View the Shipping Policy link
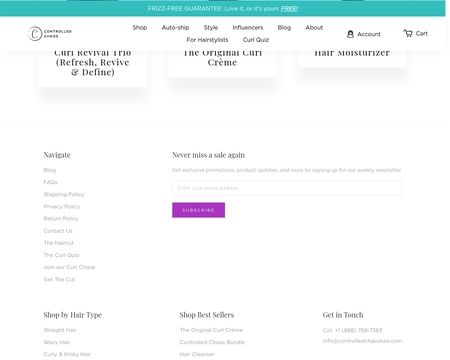This screenshot has width=450, height=360. point(64,194)
